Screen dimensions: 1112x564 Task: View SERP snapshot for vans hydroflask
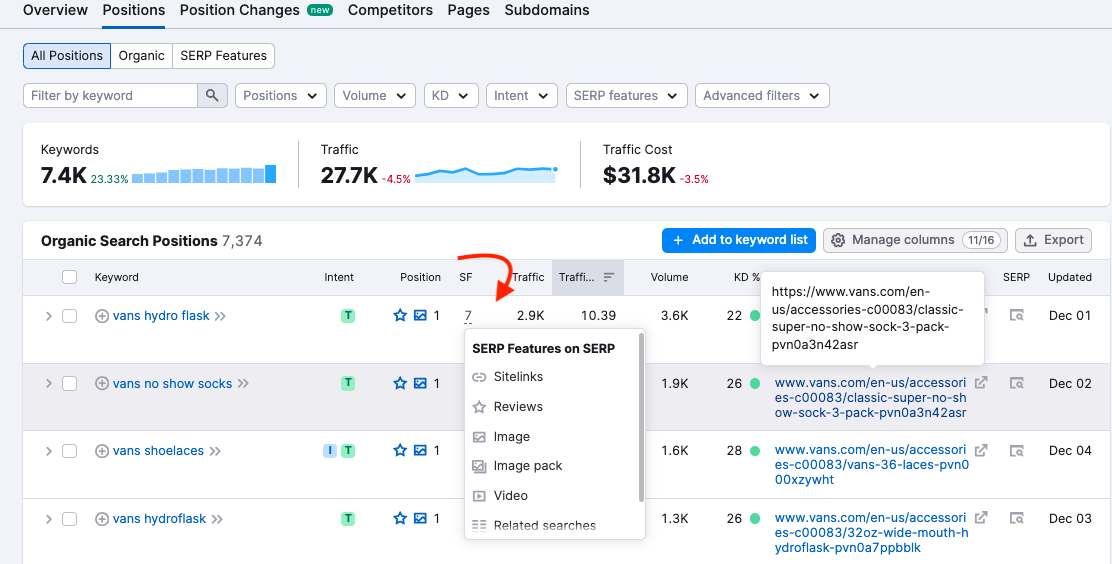click(1016, 518)
